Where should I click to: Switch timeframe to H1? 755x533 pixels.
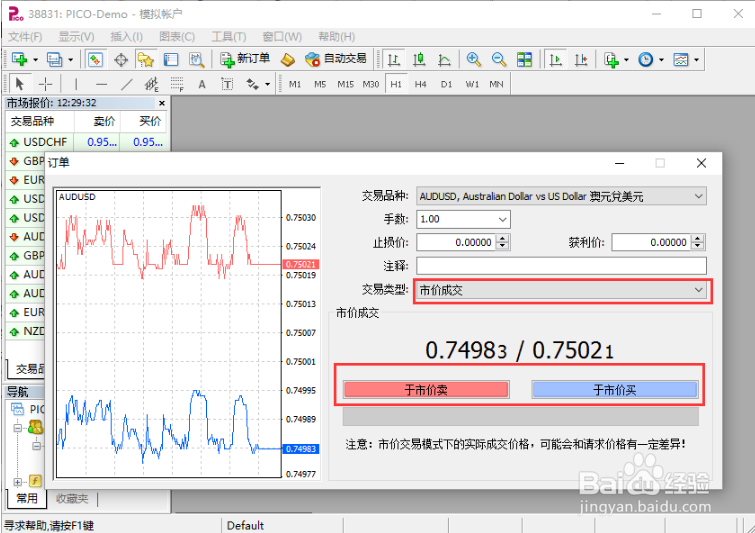pyautogui.click(x=396, y=84)
